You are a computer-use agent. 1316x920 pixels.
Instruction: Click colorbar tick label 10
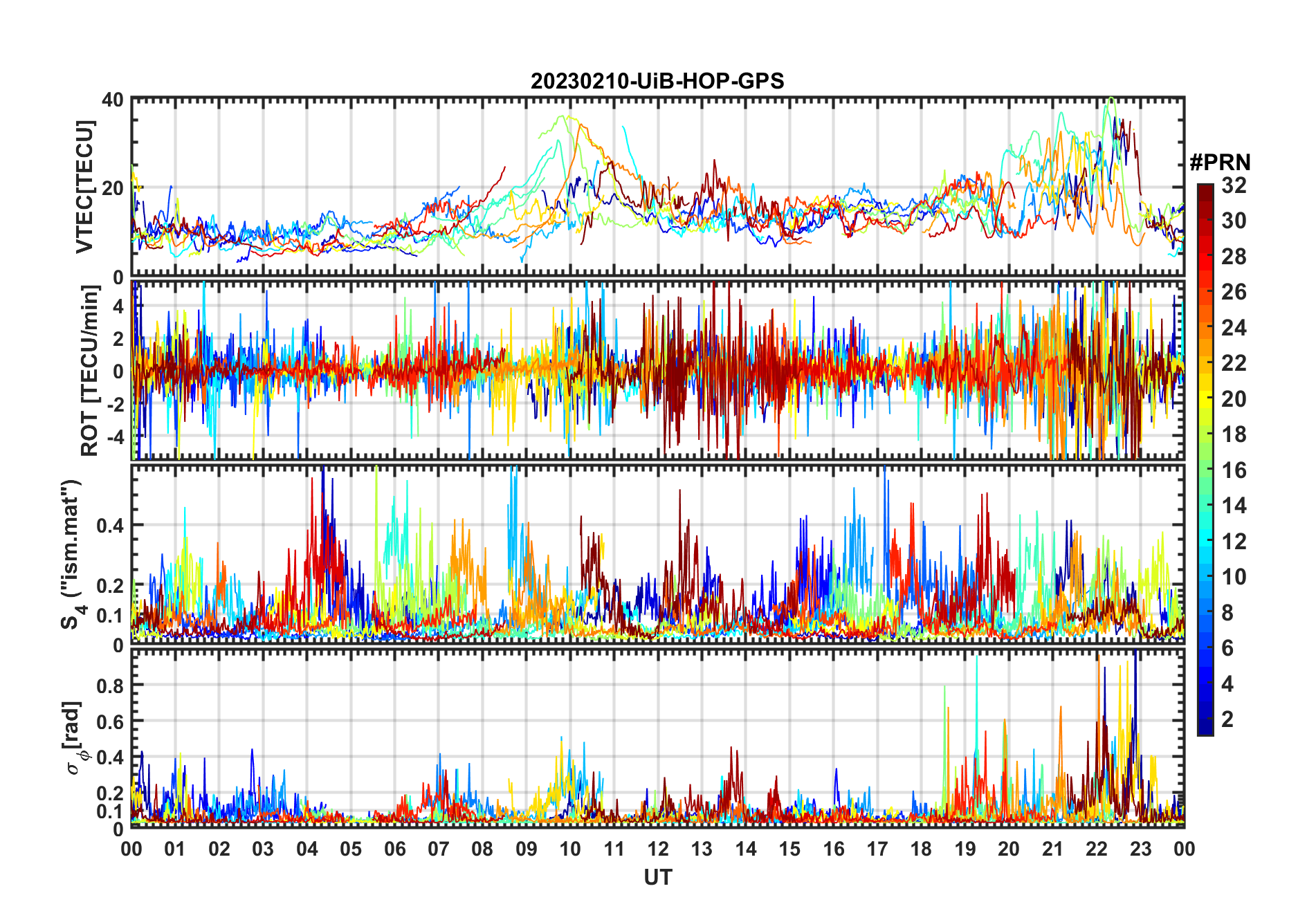[x=1234, y=577]
